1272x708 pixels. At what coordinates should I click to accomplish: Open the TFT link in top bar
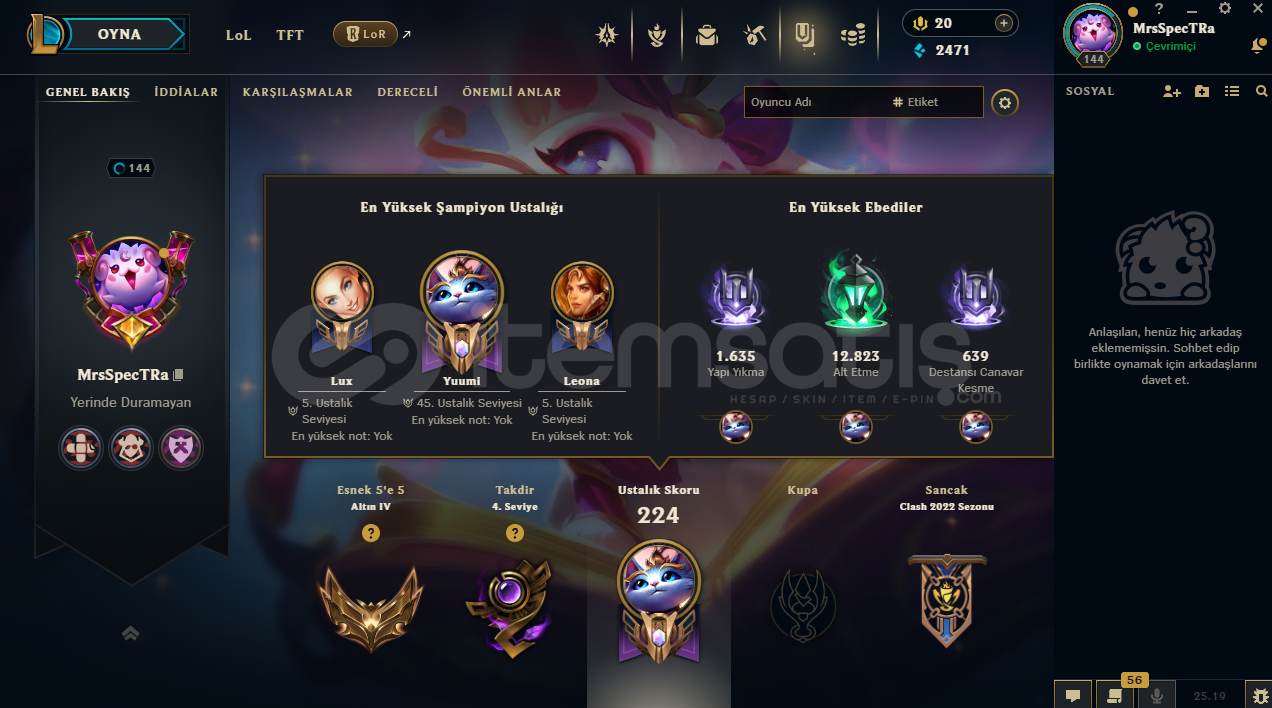pos(290,35)
